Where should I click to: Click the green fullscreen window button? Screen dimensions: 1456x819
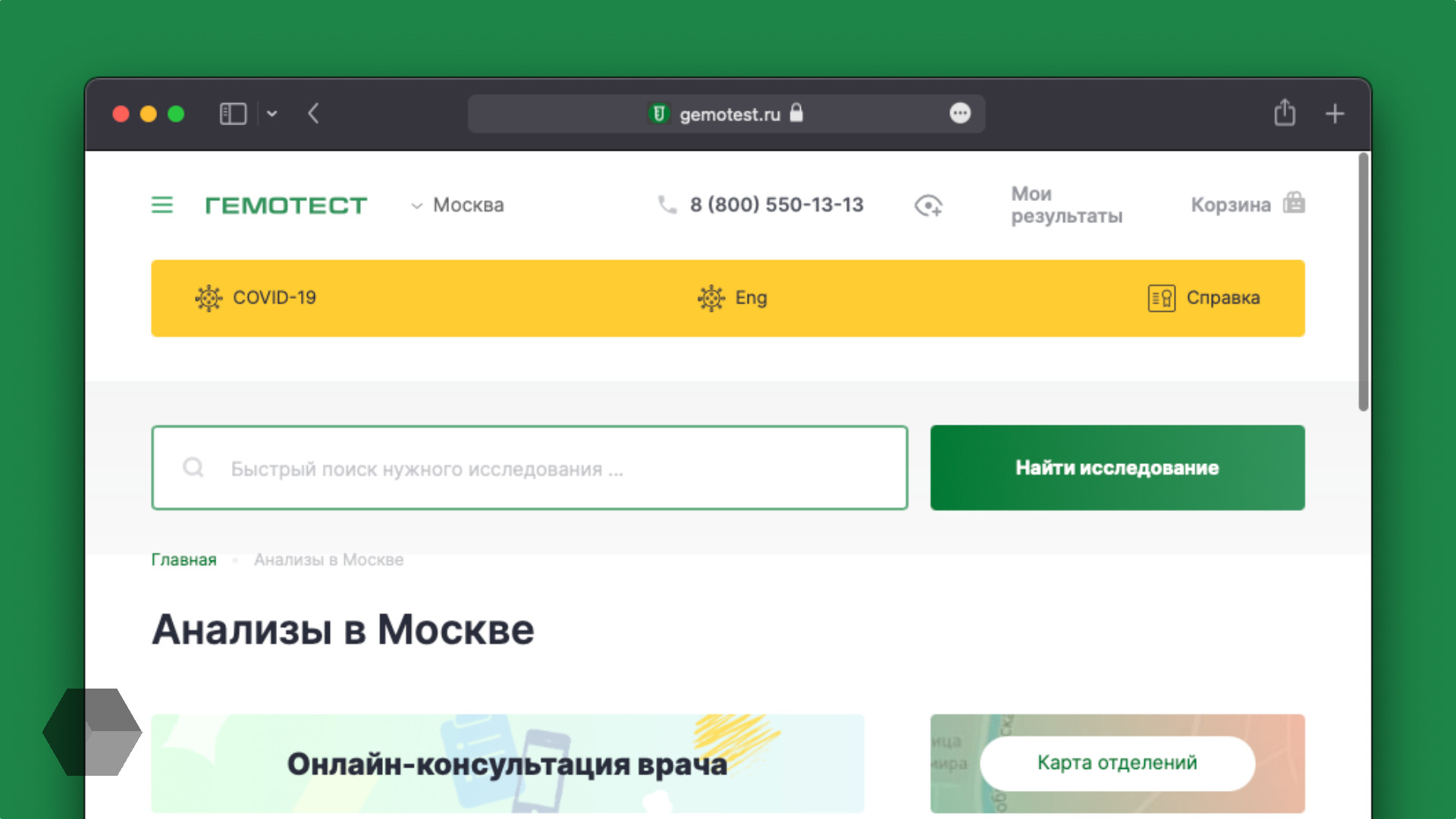(176, 114)
